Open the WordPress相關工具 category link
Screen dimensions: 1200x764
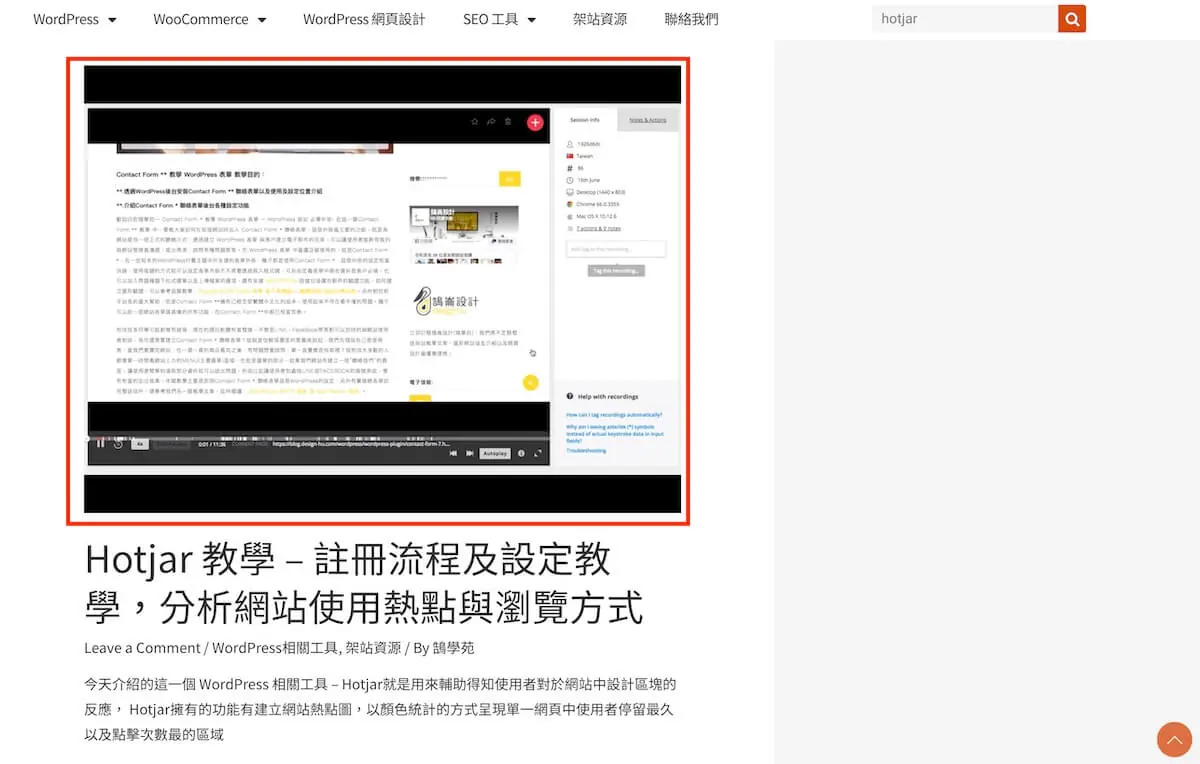coord(275,648)
